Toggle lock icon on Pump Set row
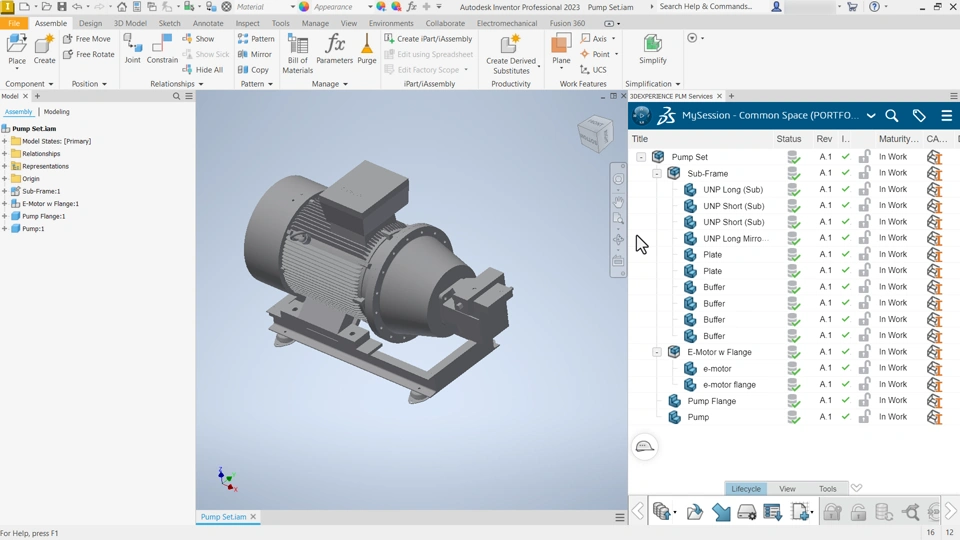Screen dimensions: 960x540 (864, 157)
